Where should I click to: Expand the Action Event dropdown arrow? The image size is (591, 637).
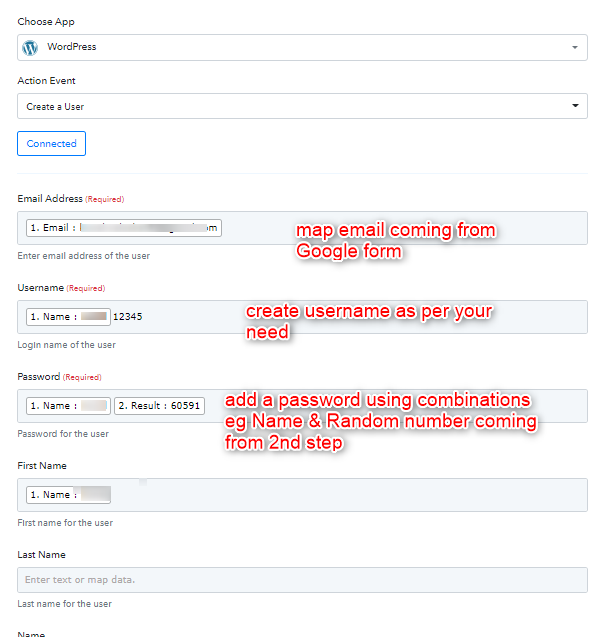575,106
